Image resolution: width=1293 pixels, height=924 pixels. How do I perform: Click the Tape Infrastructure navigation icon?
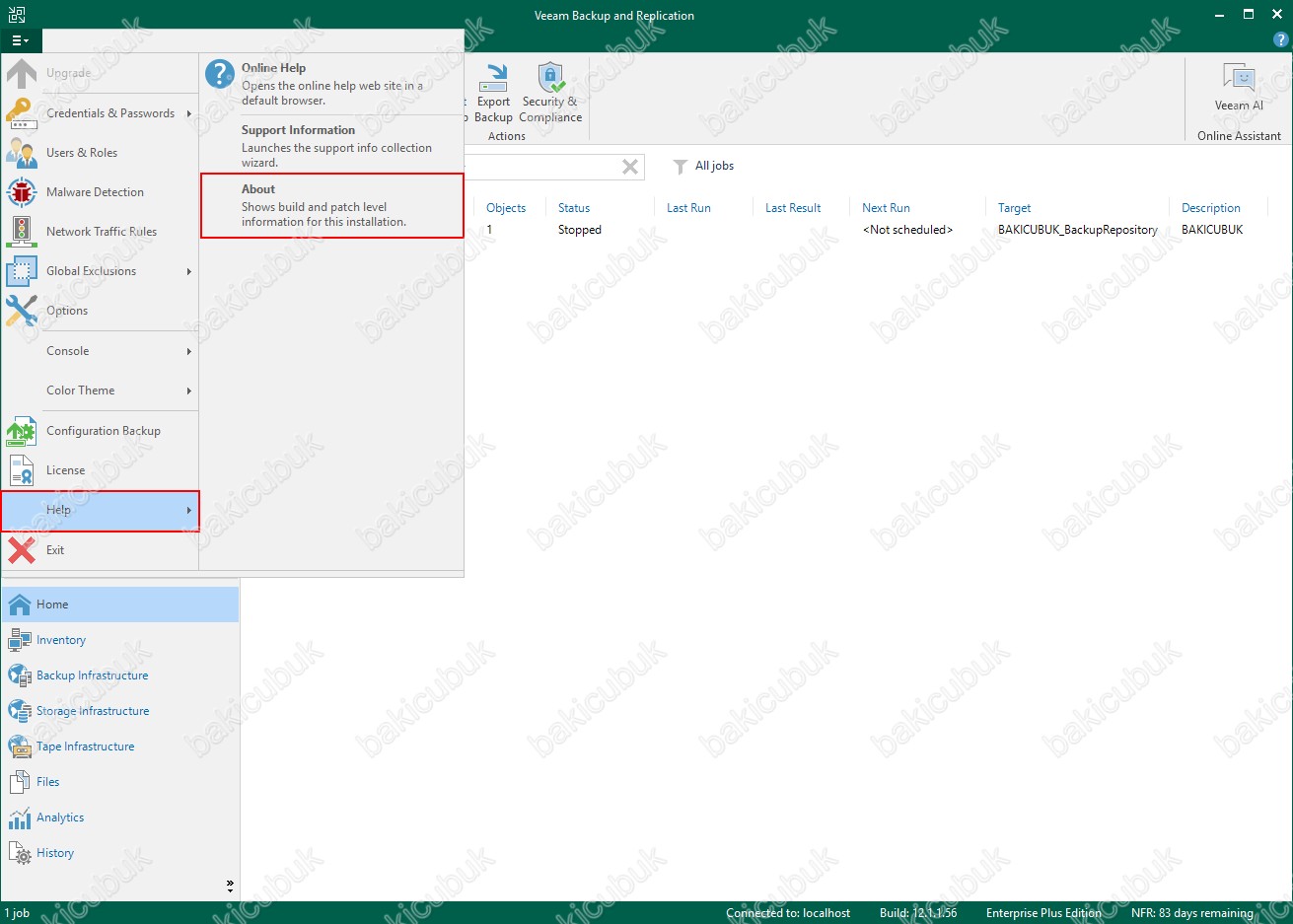(x=20, y=746)
